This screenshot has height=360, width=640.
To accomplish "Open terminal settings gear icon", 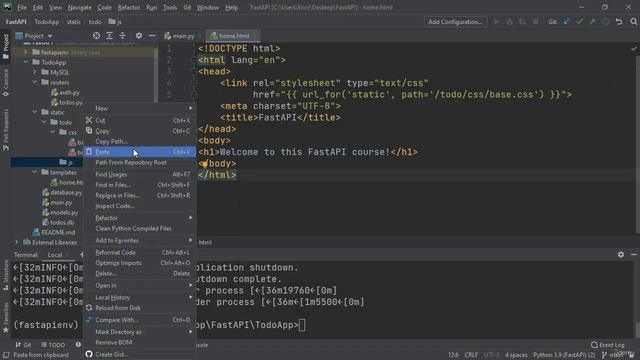I will click(x=621, y=255).
